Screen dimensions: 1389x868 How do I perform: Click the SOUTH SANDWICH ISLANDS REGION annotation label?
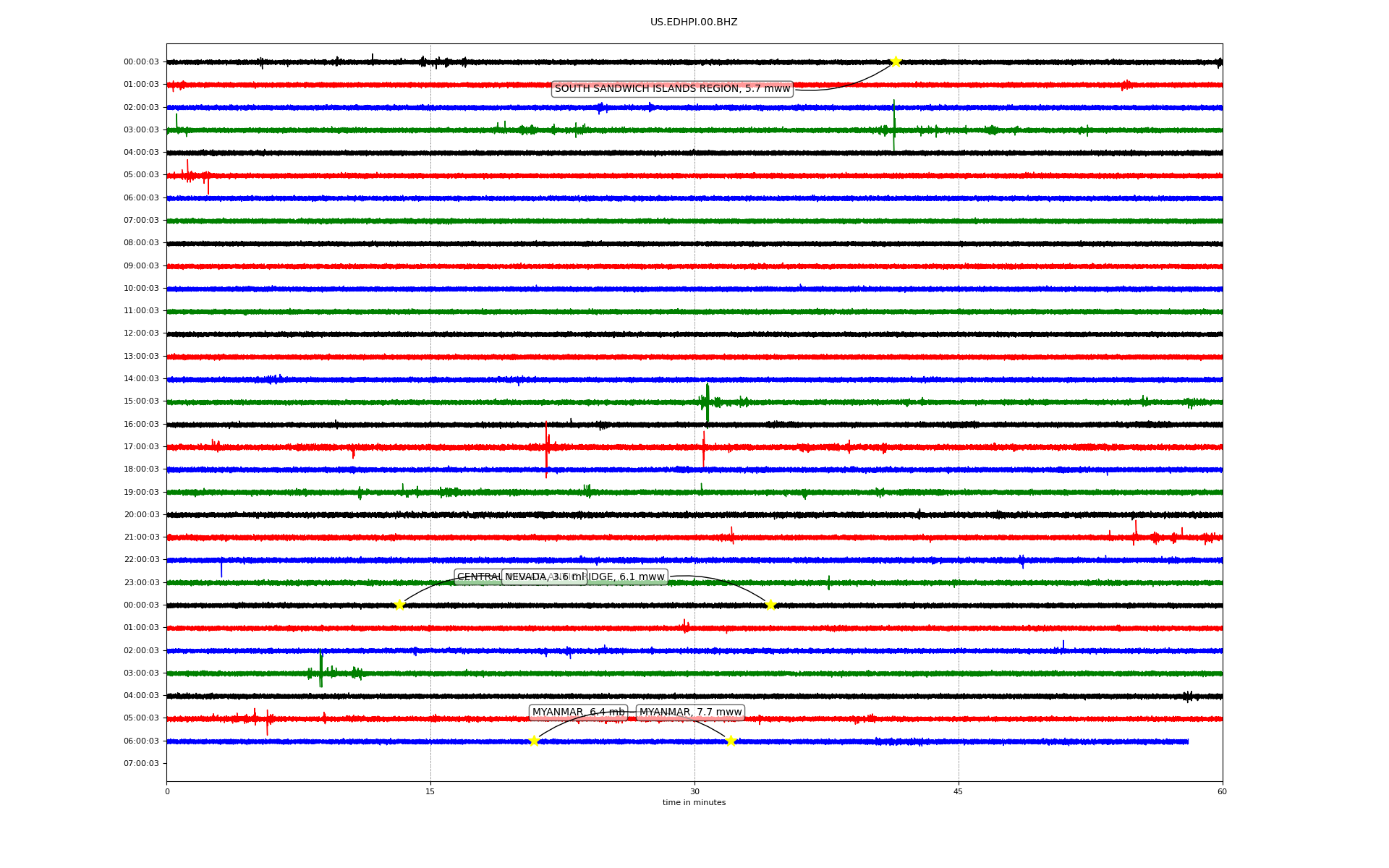tap(672, 89)
